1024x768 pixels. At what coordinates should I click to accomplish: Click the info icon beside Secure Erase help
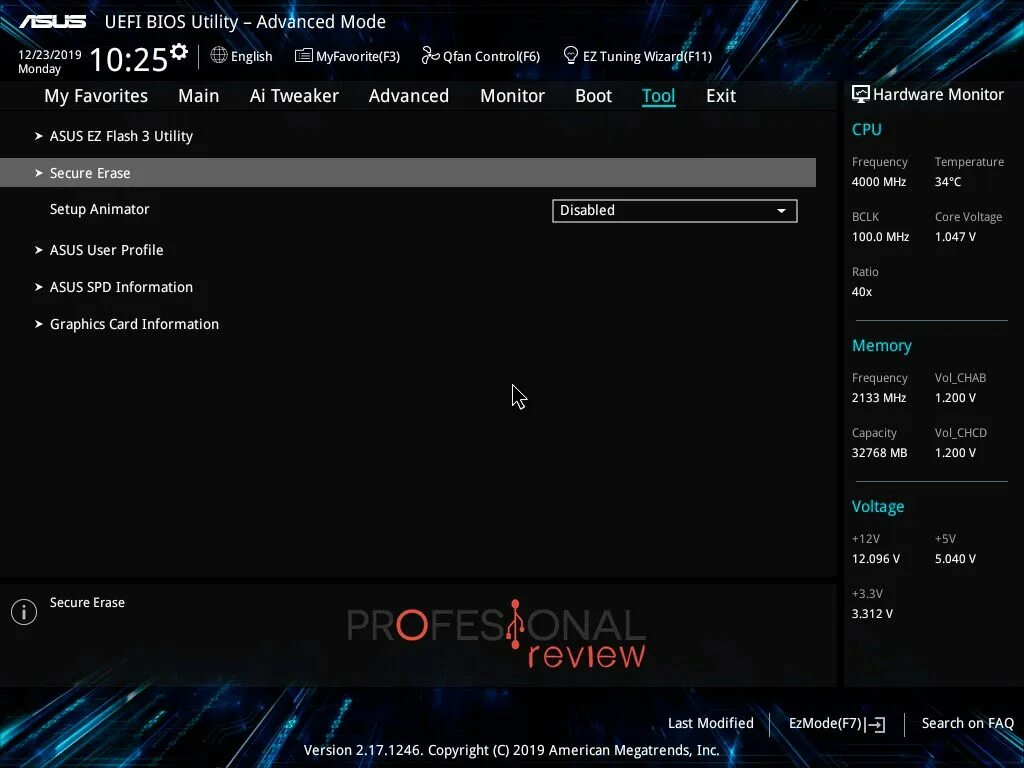pyautogui.click(x=24, y=612)
